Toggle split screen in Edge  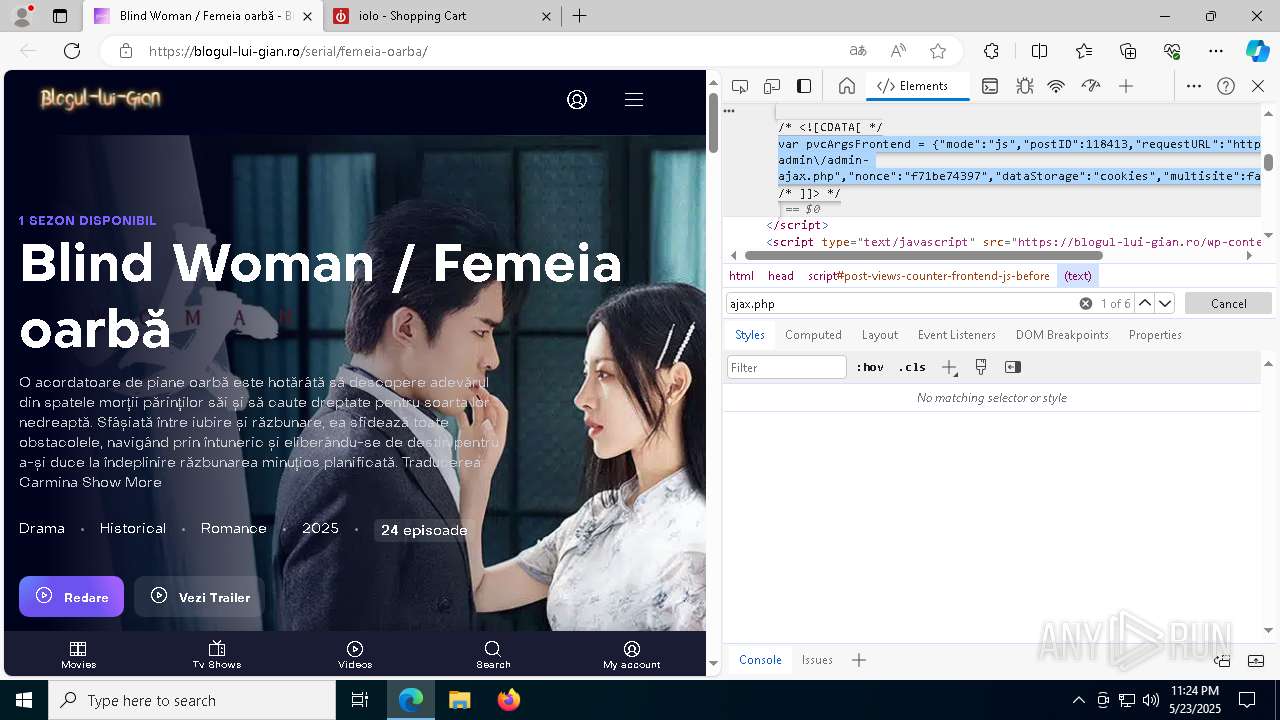pos(1039,51)
